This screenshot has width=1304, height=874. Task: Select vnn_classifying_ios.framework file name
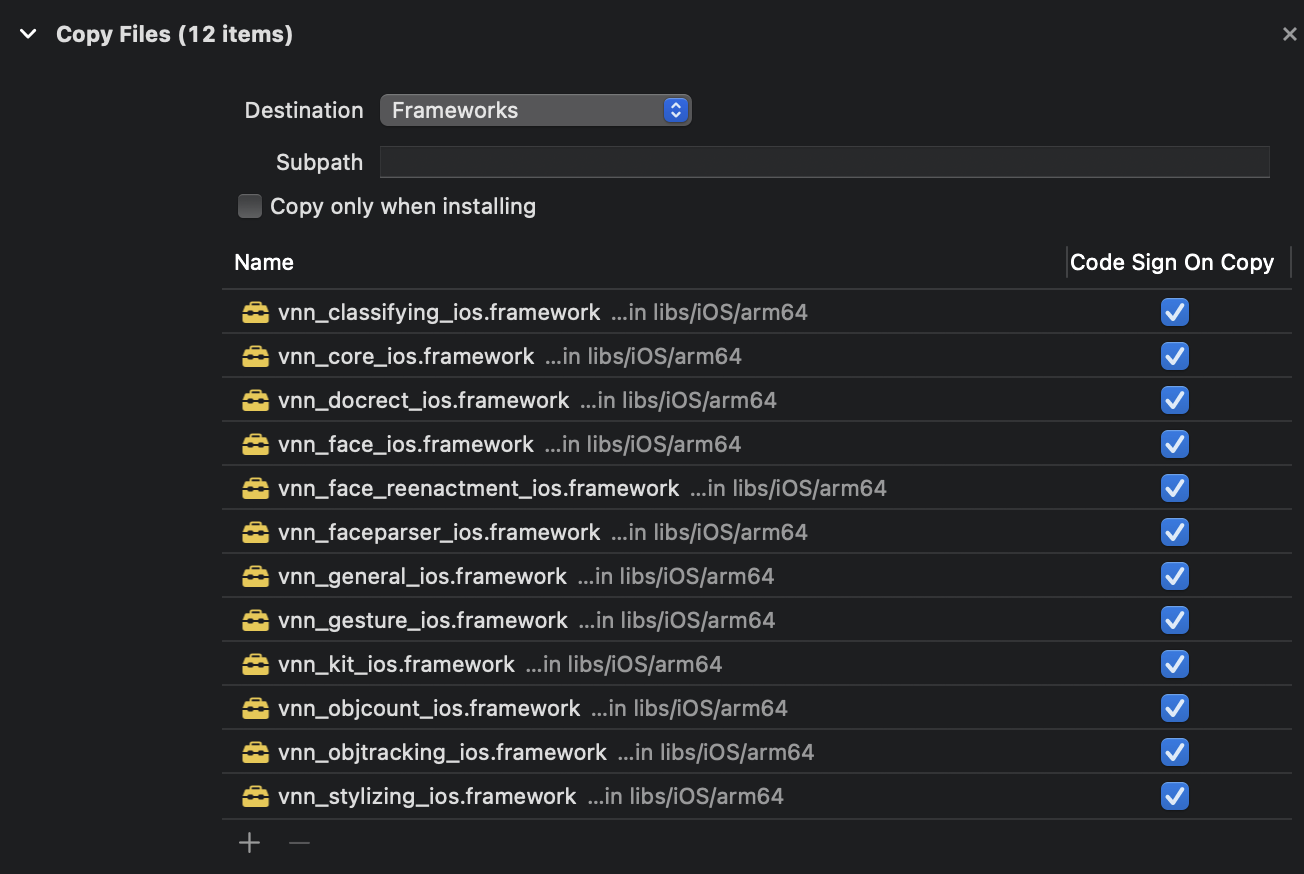pos(439,313)
